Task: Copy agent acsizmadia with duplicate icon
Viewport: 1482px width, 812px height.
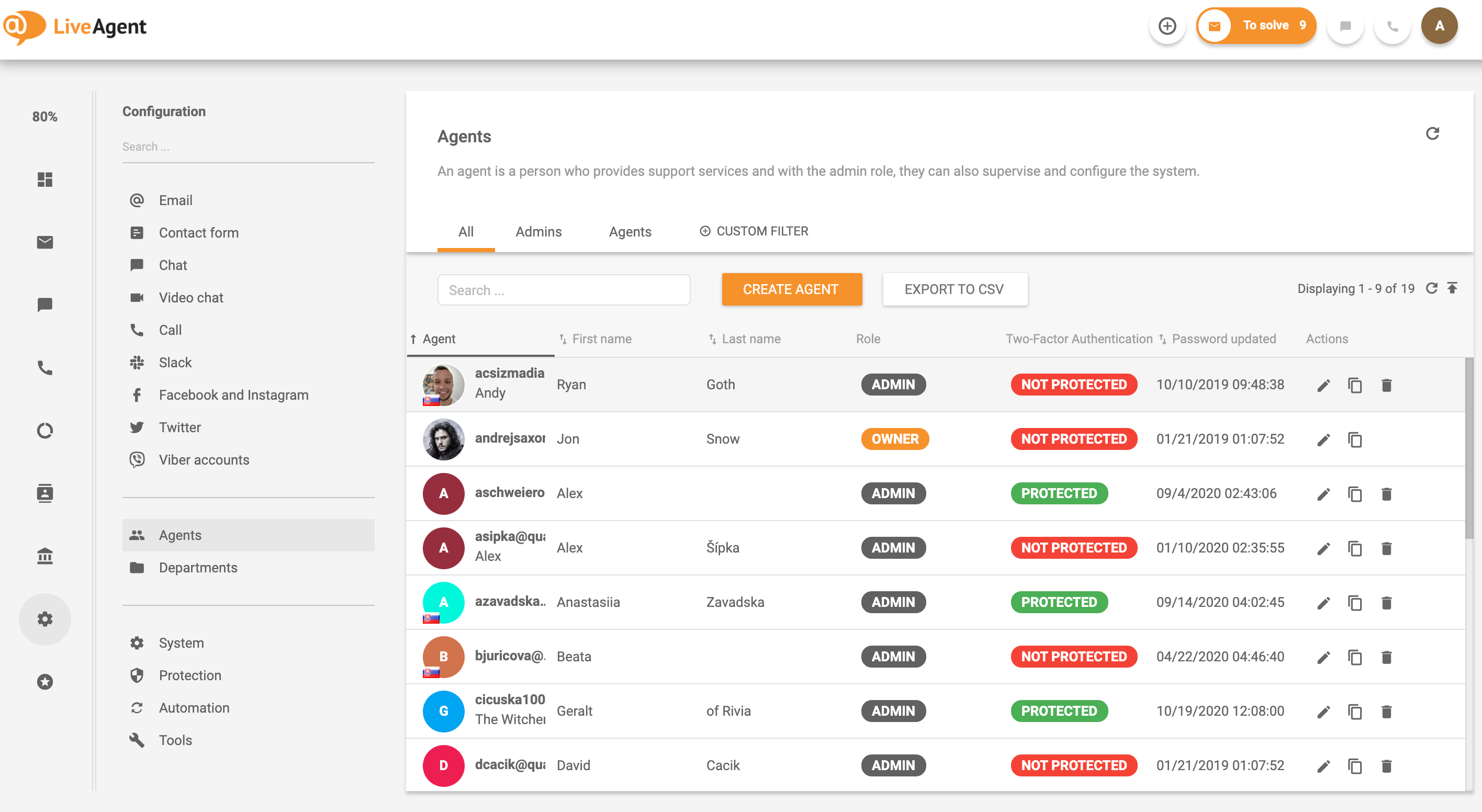Action: (1355, 385)
